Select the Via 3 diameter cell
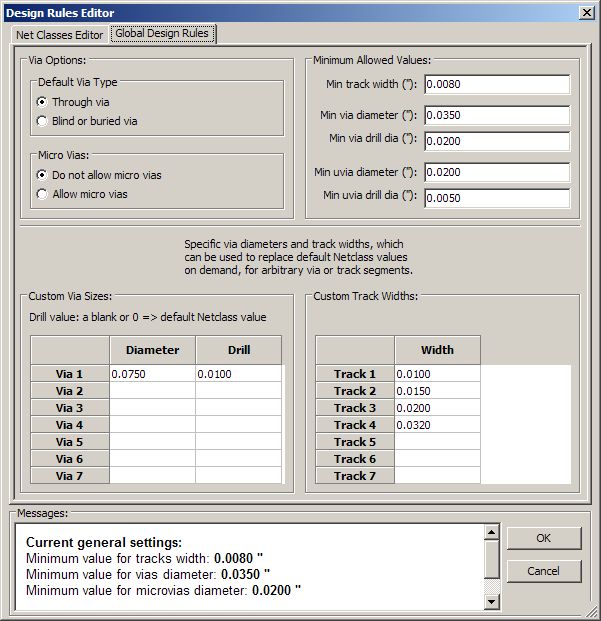 click(152, 408)
